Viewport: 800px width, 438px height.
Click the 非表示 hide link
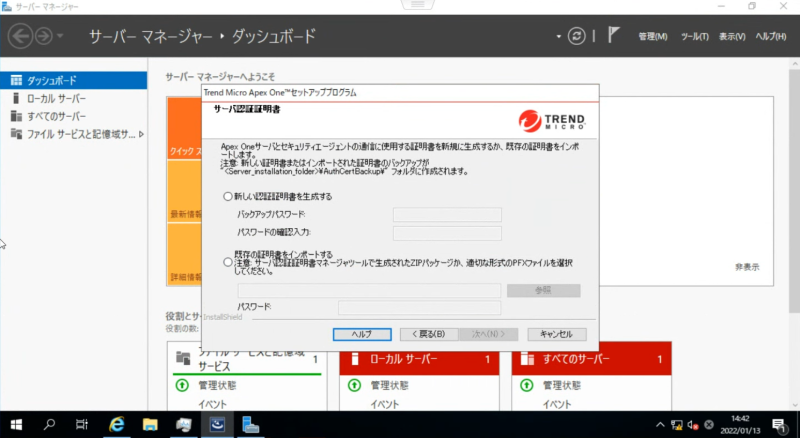pyautogui.click(x=747, y=267)
